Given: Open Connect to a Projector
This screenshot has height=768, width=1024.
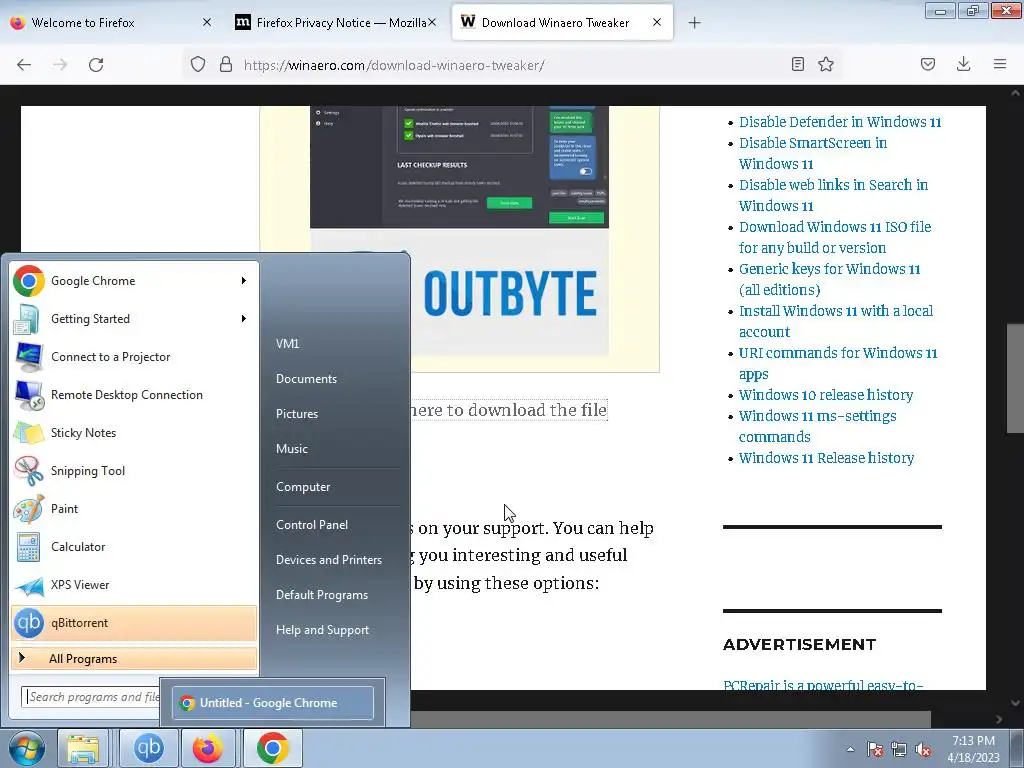Looking at the screenshot, I should pos(134,357).
